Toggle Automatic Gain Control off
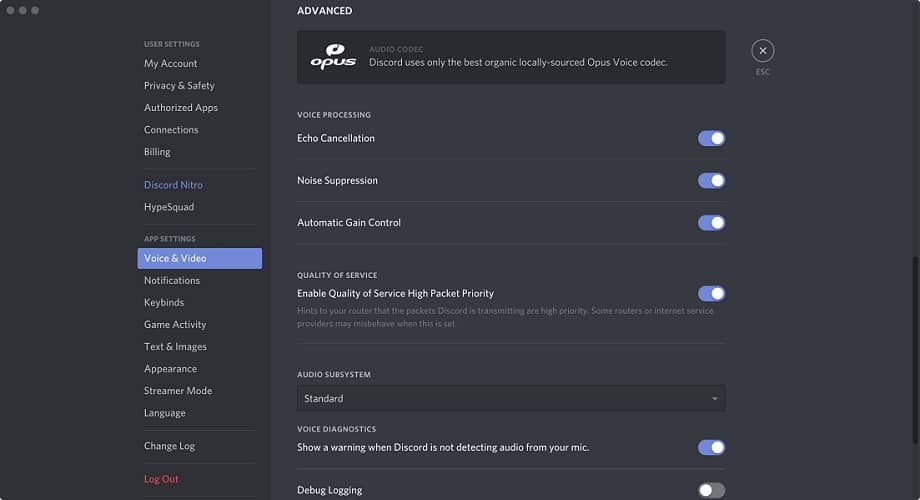 point(711,223)
